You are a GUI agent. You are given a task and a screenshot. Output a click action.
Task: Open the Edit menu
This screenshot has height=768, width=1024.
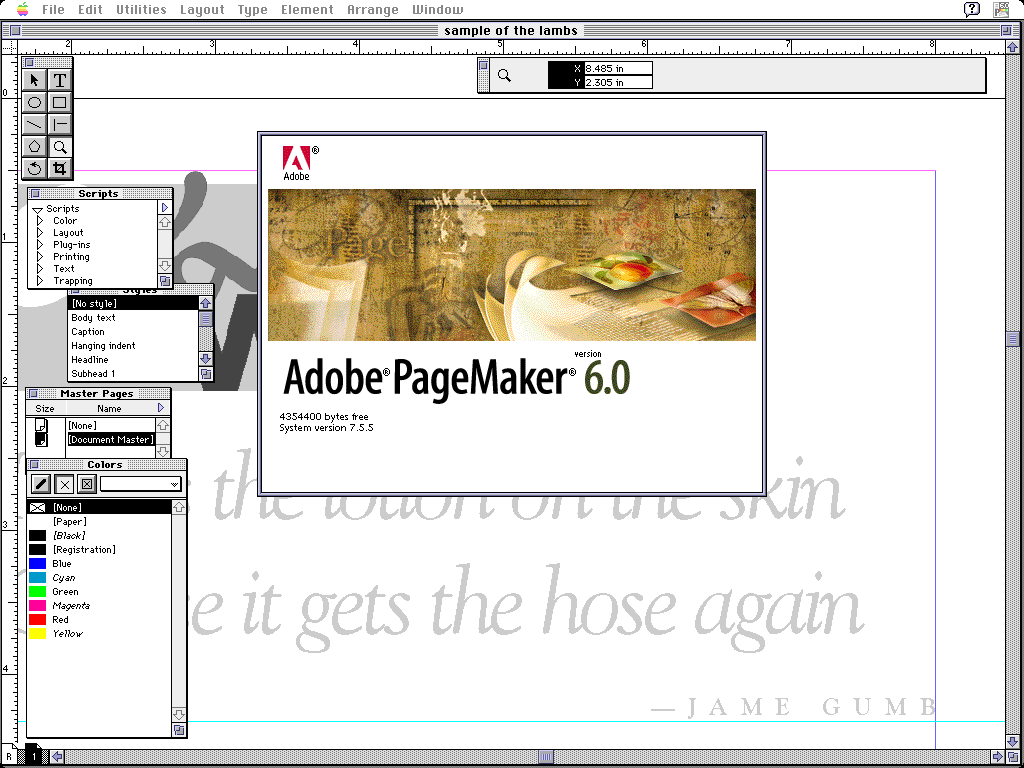[90, 9]
